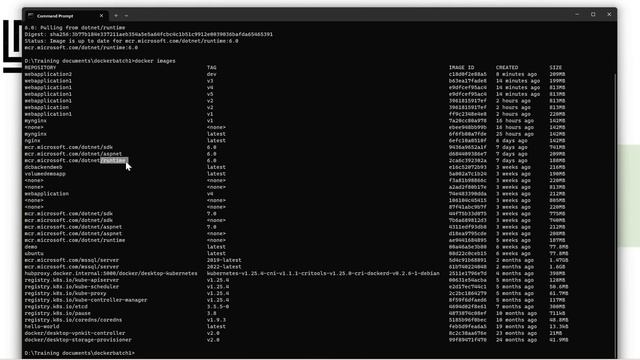Viewport: 640px width, 360px height.
Task: Click the CREATED column header
Action: coord(507,67)
